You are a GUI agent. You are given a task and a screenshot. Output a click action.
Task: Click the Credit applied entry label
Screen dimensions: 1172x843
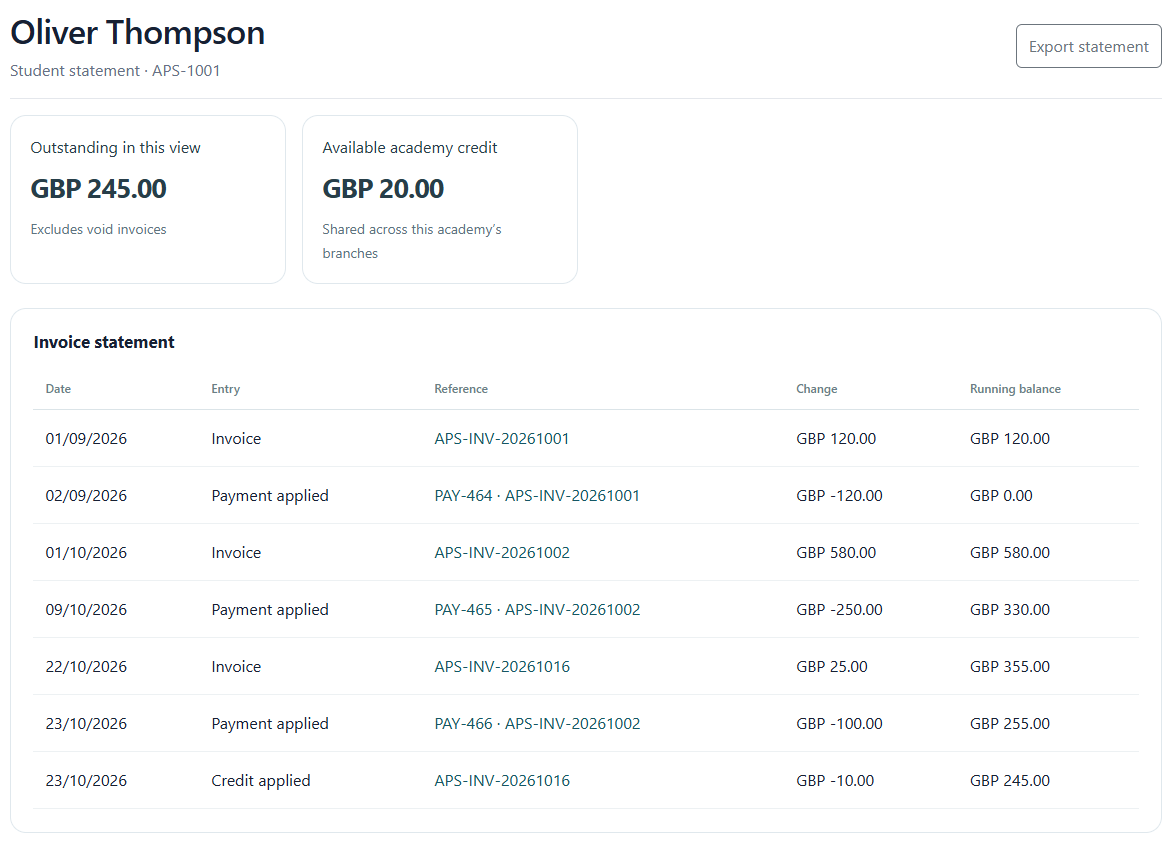click(x=261, y=780)
